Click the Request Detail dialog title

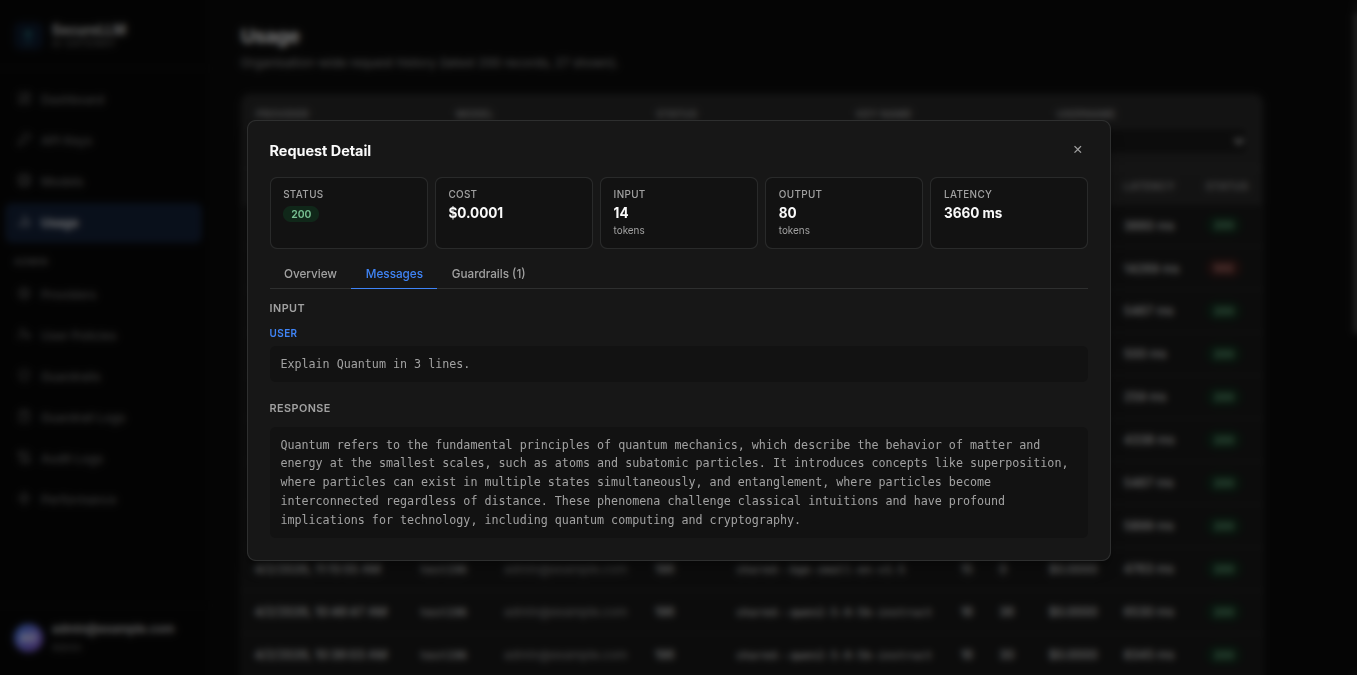320,151
